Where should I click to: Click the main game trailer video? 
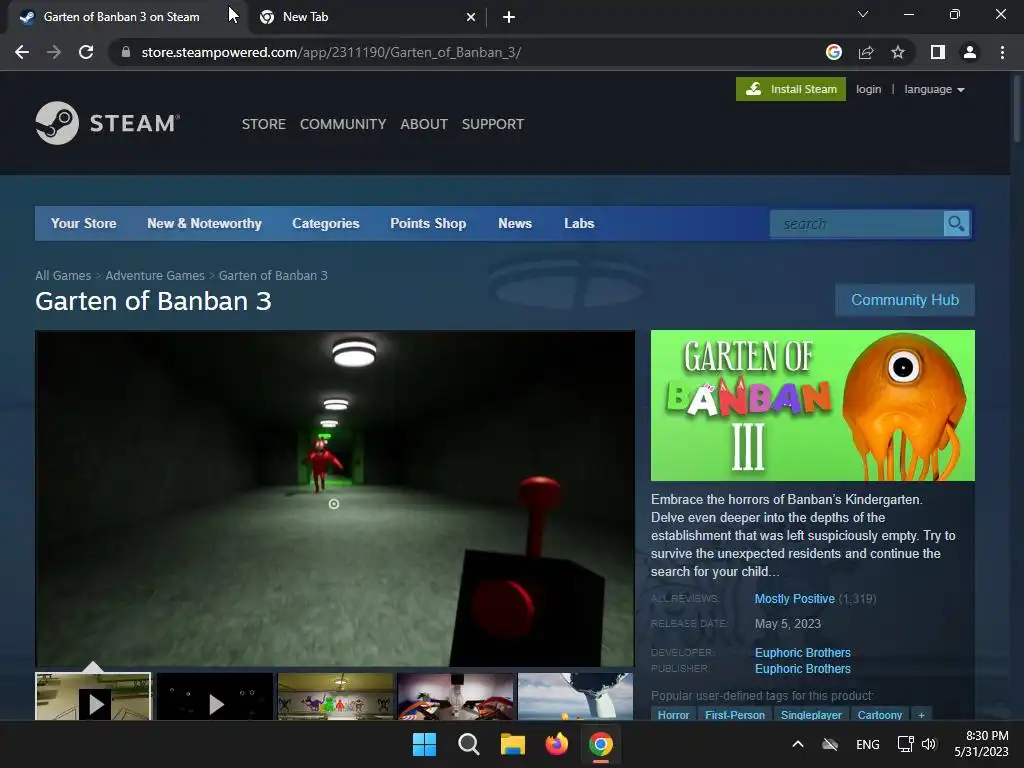pyautogui.click(x=335, y=498)
